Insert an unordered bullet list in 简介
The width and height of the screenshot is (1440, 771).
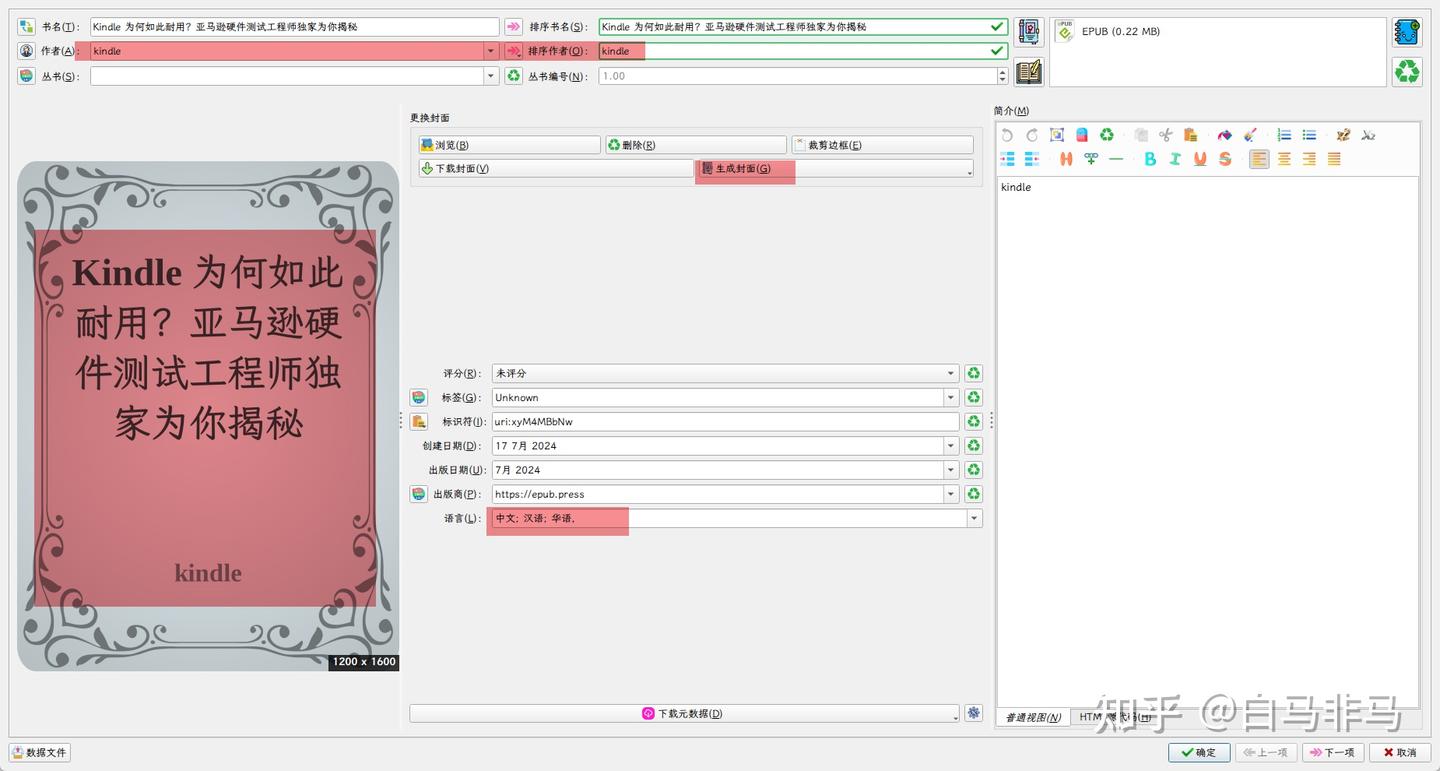1309,135
